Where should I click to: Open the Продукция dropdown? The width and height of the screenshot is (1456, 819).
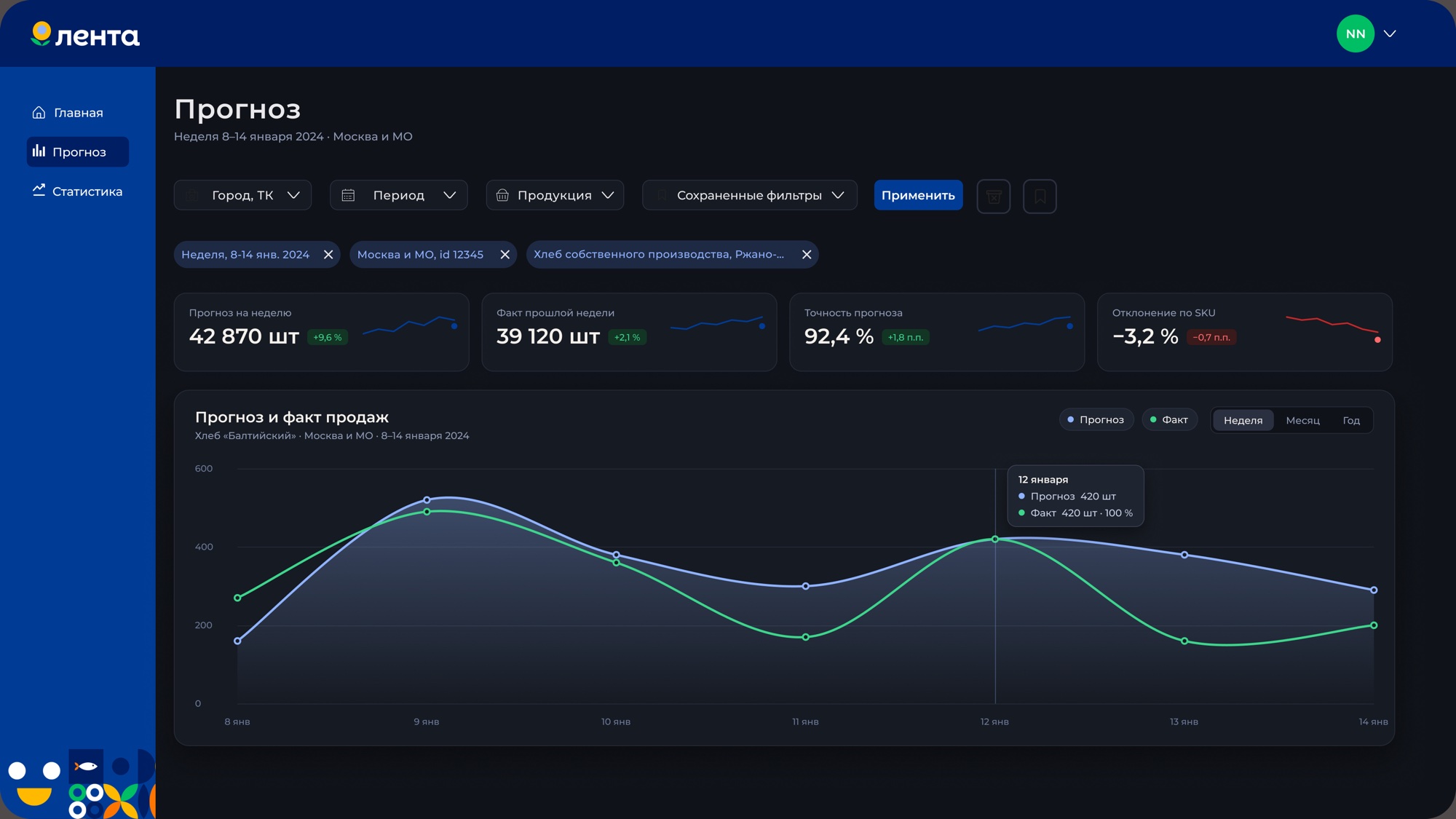[x=555, y=195]
